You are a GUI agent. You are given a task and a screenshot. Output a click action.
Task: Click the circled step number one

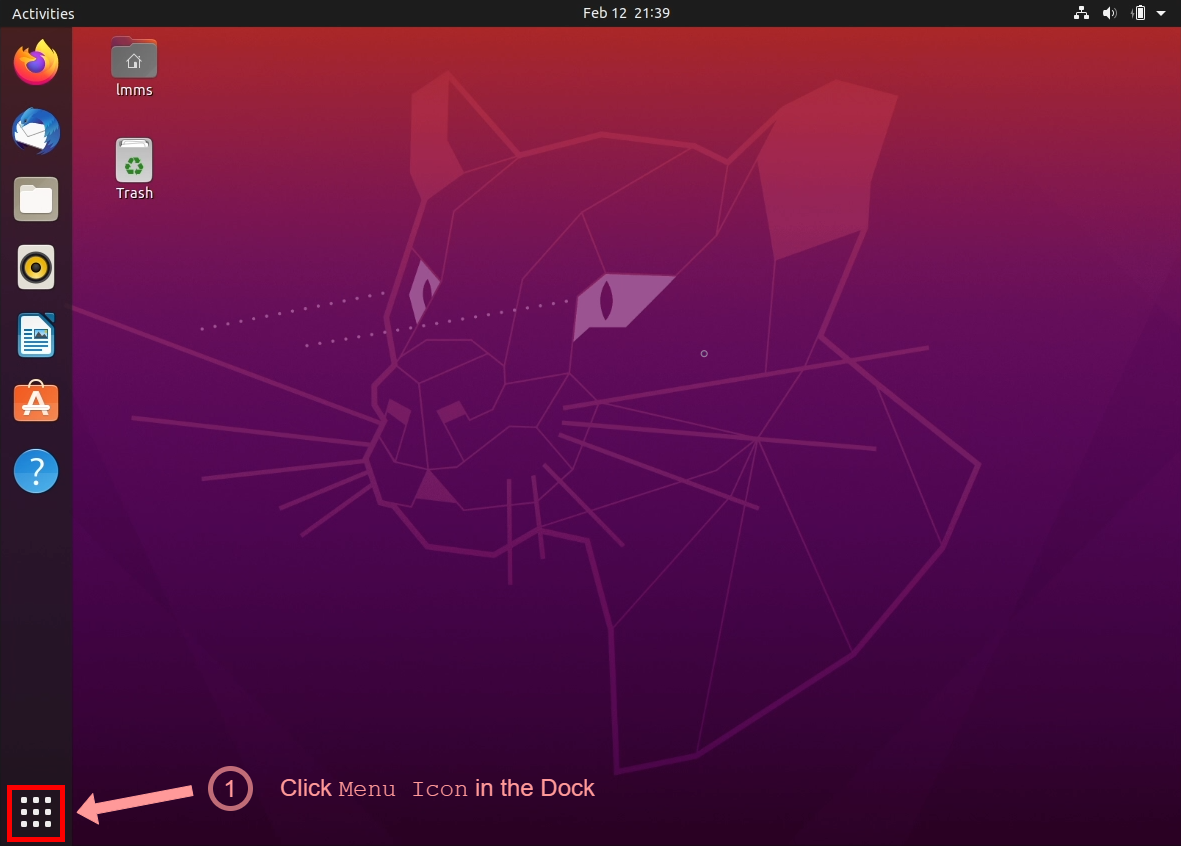coord(230,789)
